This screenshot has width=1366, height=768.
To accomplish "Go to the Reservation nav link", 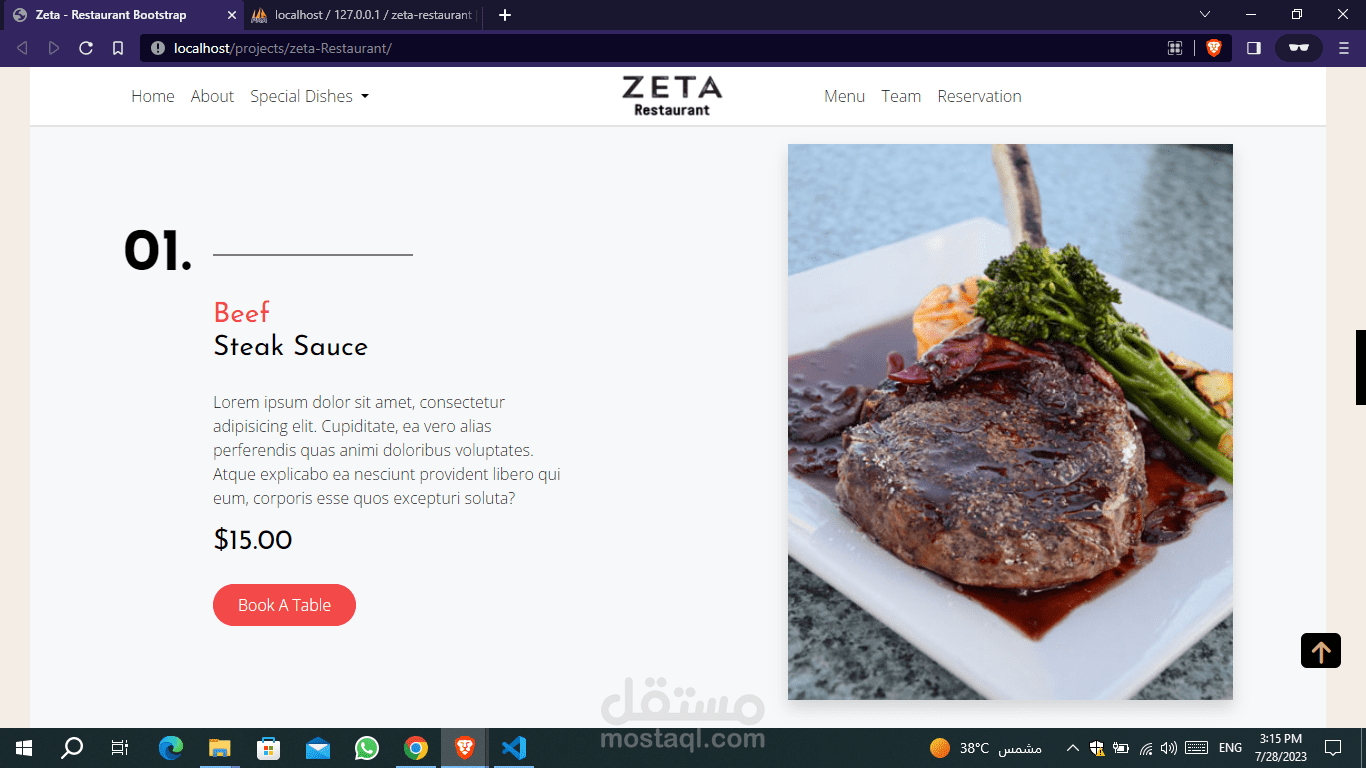I will pyautogui.click(x=979, y=96).
